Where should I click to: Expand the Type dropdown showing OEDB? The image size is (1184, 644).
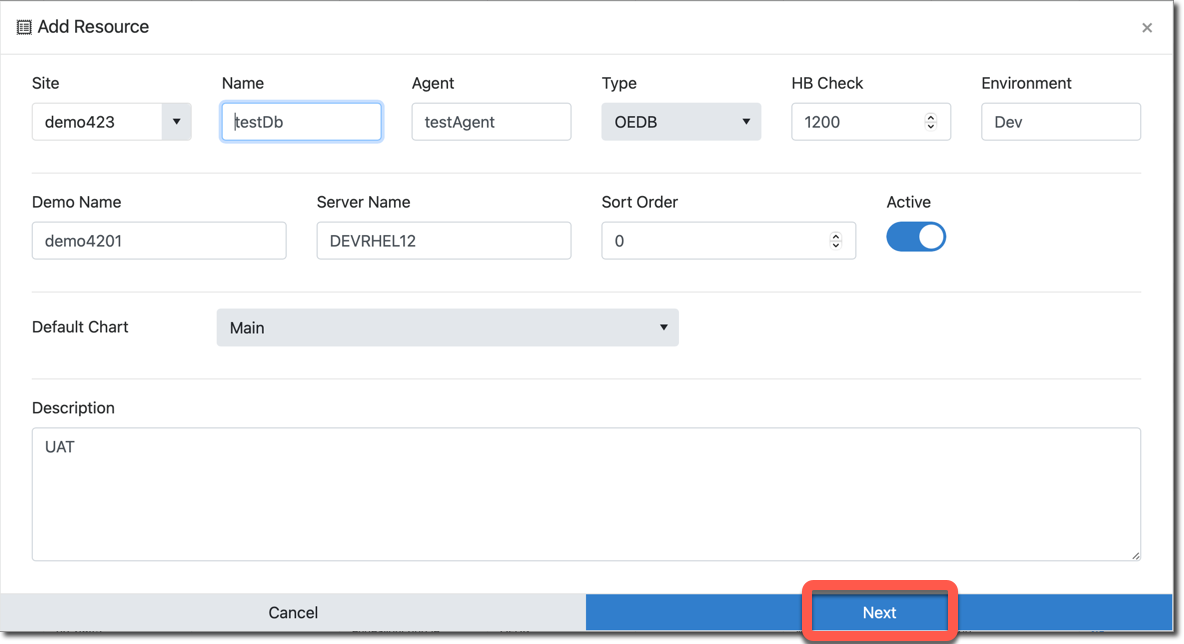coord(681,122)
